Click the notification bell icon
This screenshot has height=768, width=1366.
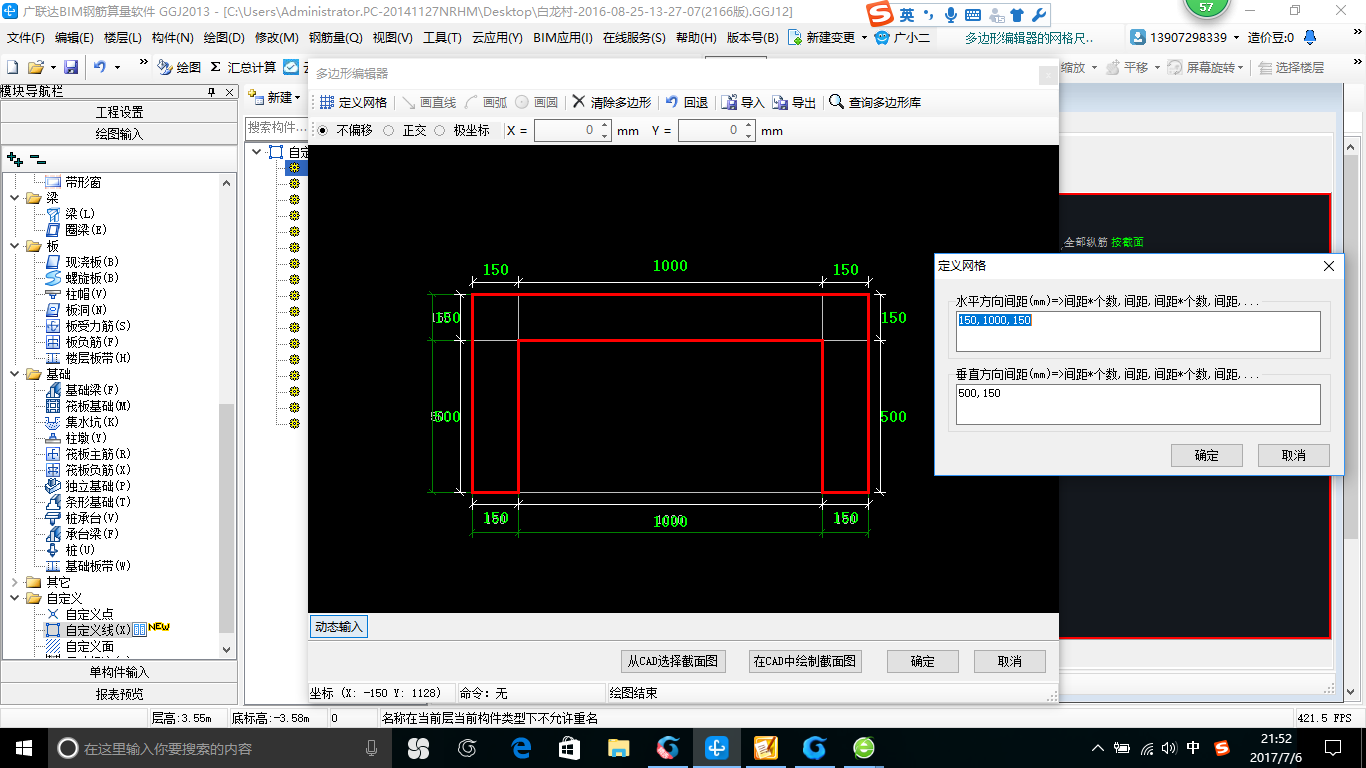[1310, 37]
